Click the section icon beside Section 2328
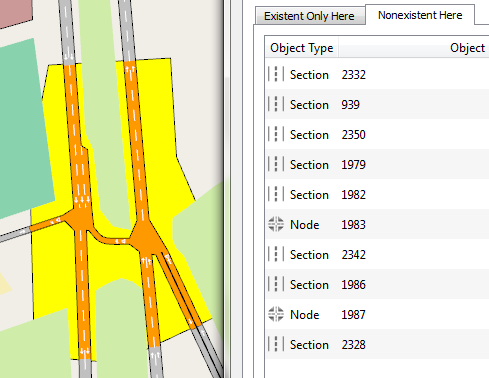The image size is (489, 378). (x=276, y=344)
